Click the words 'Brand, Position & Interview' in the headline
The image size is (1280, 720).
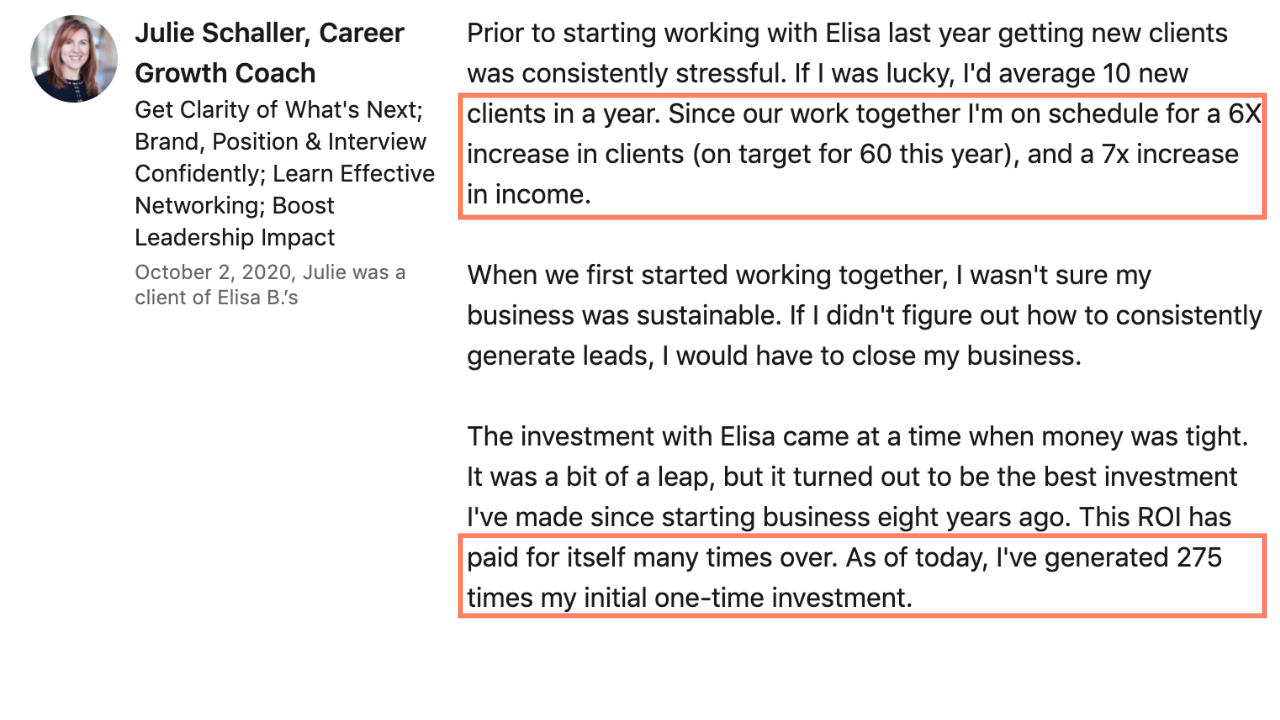point(281,142)
